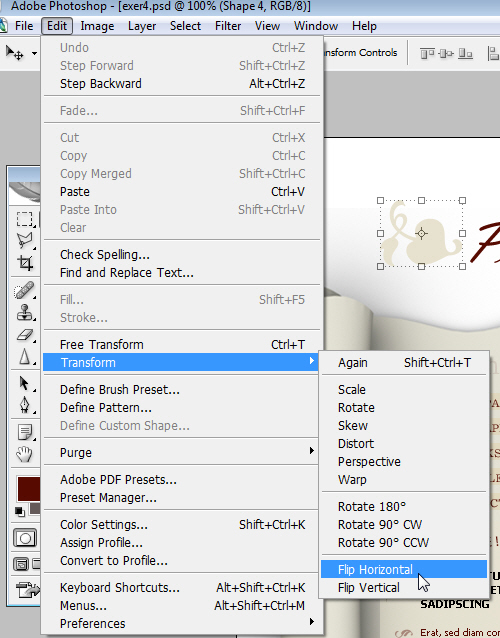Choose Free Transform in Edit menu
500x638 pixels.
pyautogui.click(x=181, y=344)
